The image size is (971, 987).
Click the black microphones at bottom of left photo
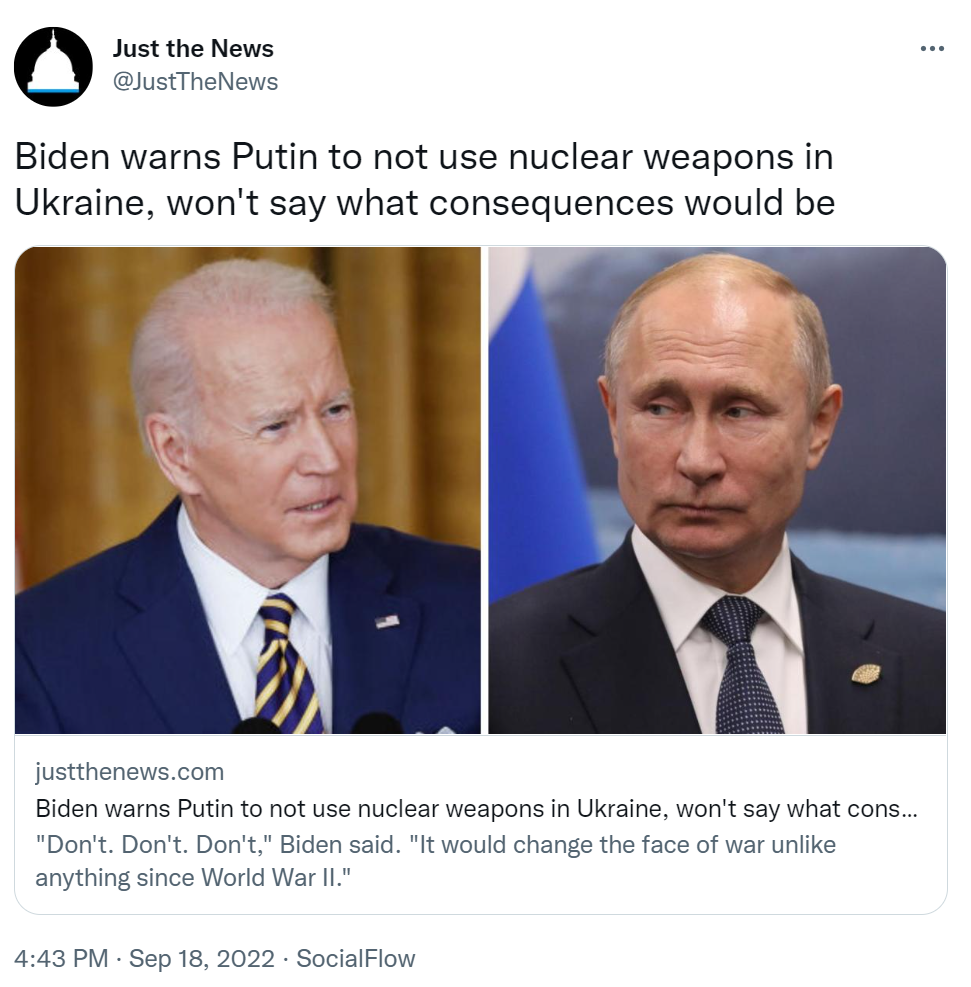coord(318,724)
